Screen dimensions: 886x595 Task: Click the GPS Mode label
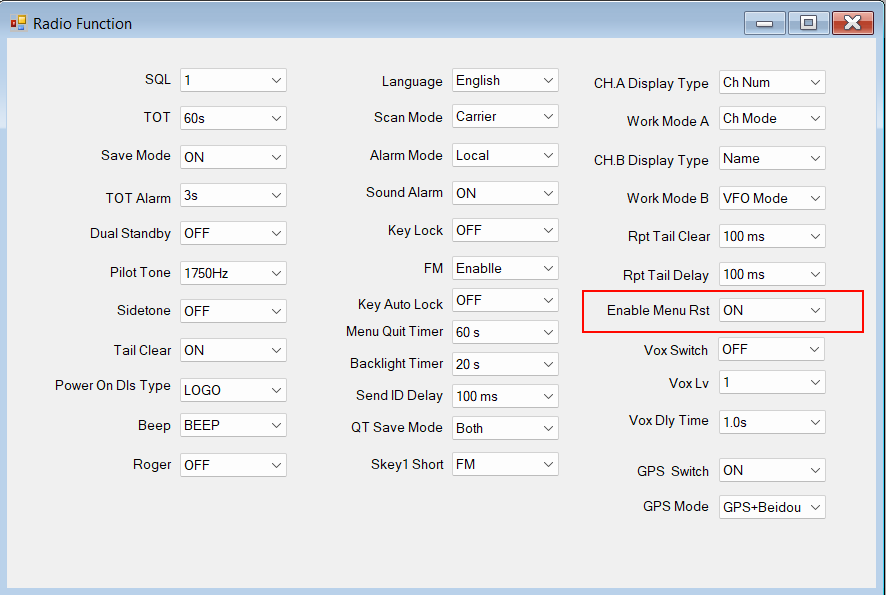click(x=675, y=506)
